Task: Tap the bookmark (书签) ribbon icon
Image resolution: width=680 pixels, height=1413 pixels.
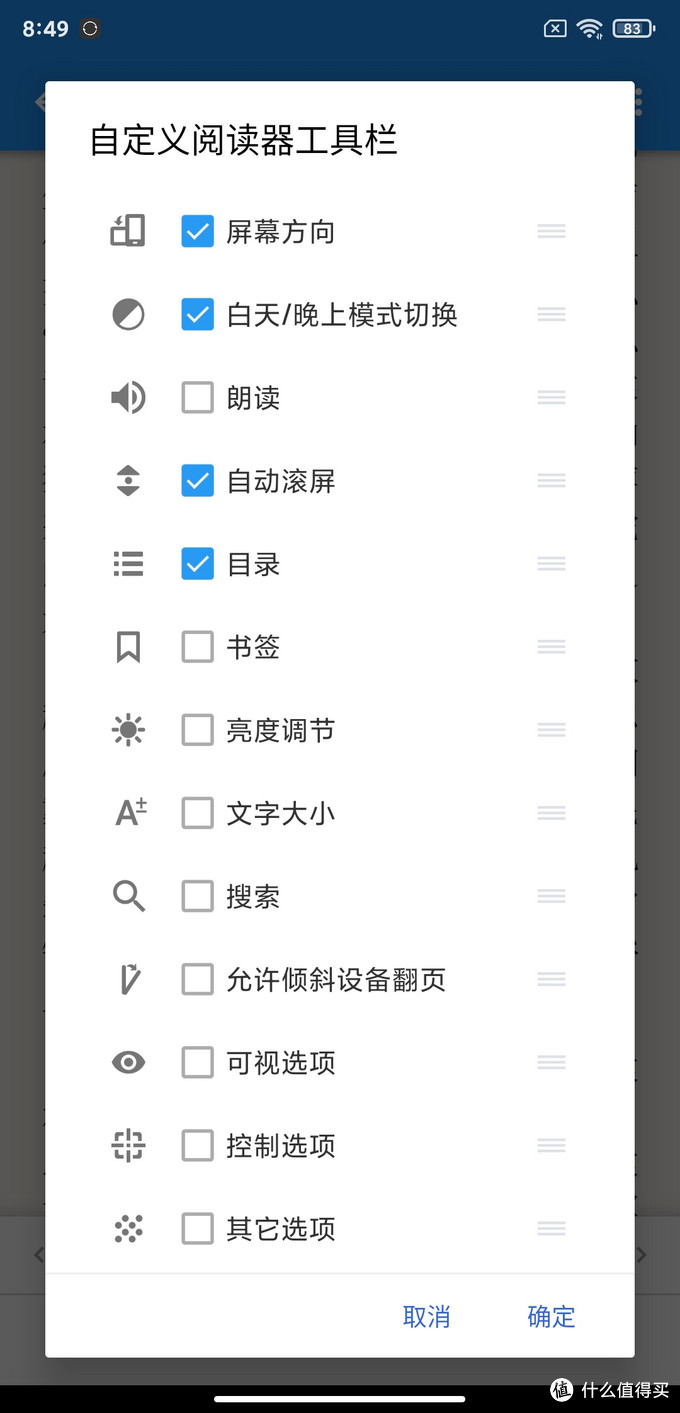Action: pos(128,646)
